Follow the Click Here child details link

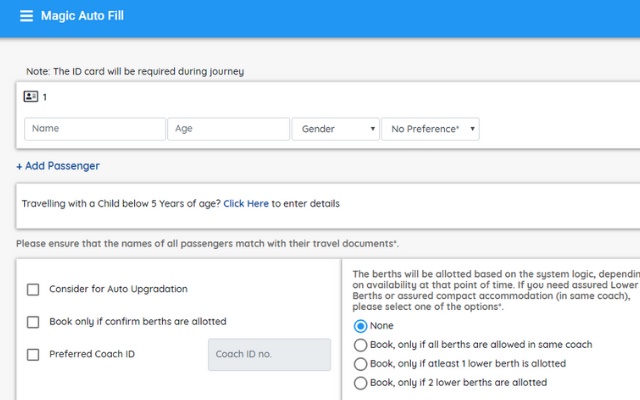coord(246,204)
